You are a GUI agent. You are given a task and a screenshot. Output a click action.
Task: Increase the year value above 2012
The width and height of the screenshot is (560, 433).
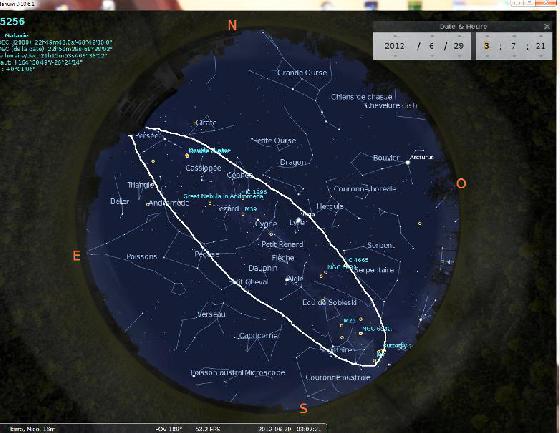click(395, 36)
